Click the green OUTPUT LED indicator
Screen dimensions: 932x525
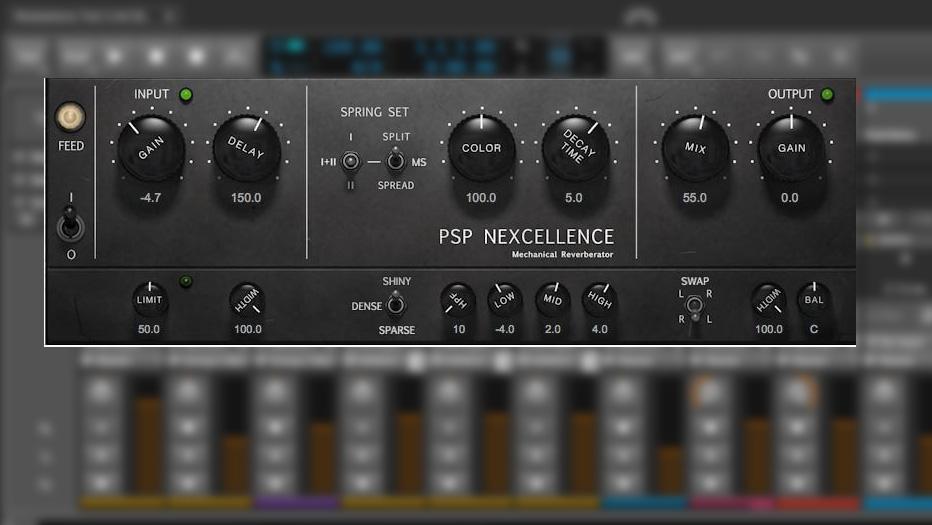tap(827, 95)
